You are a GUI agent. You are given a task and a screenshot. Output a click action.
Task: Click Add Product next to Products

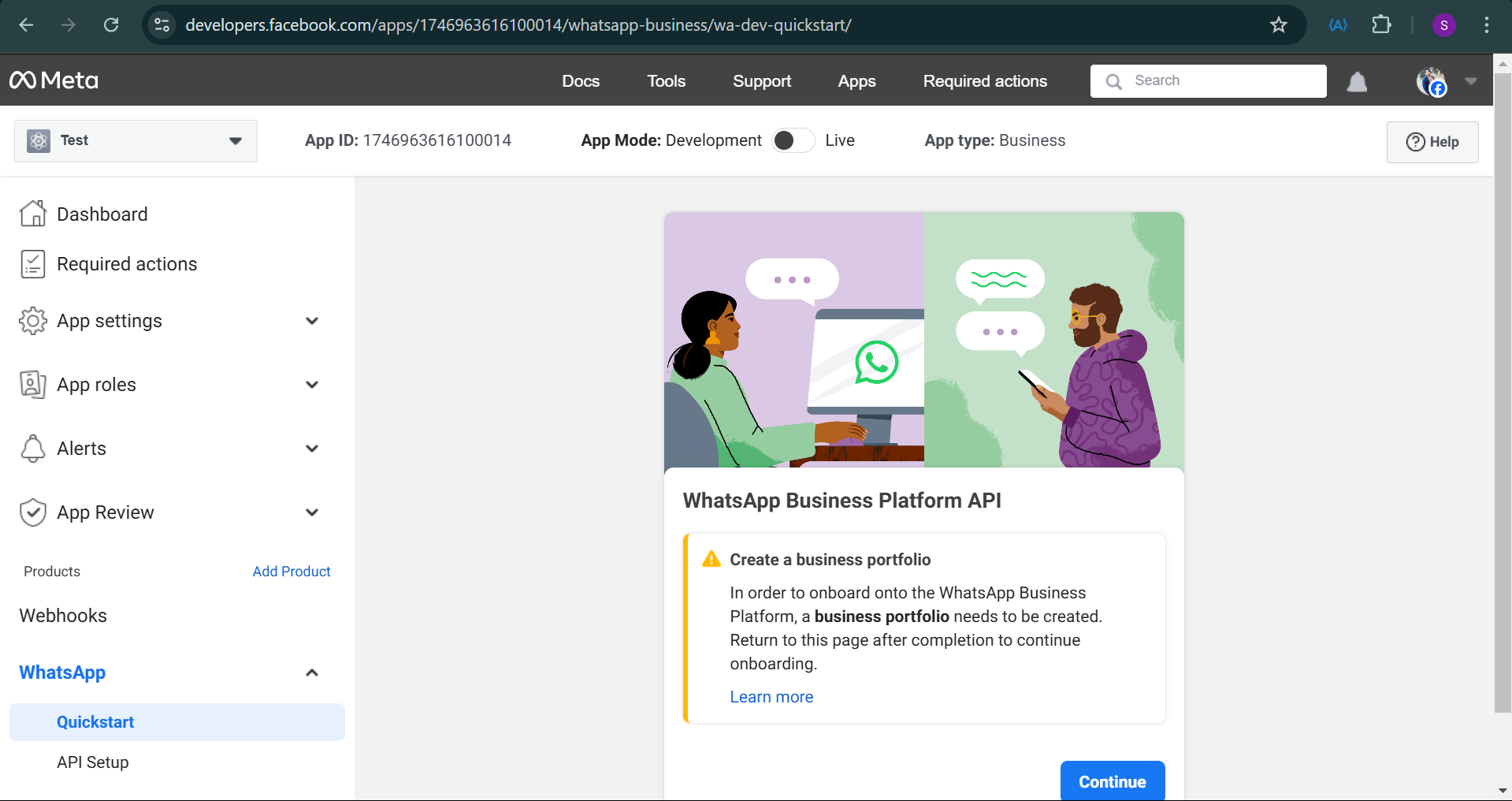click(291, 571)
